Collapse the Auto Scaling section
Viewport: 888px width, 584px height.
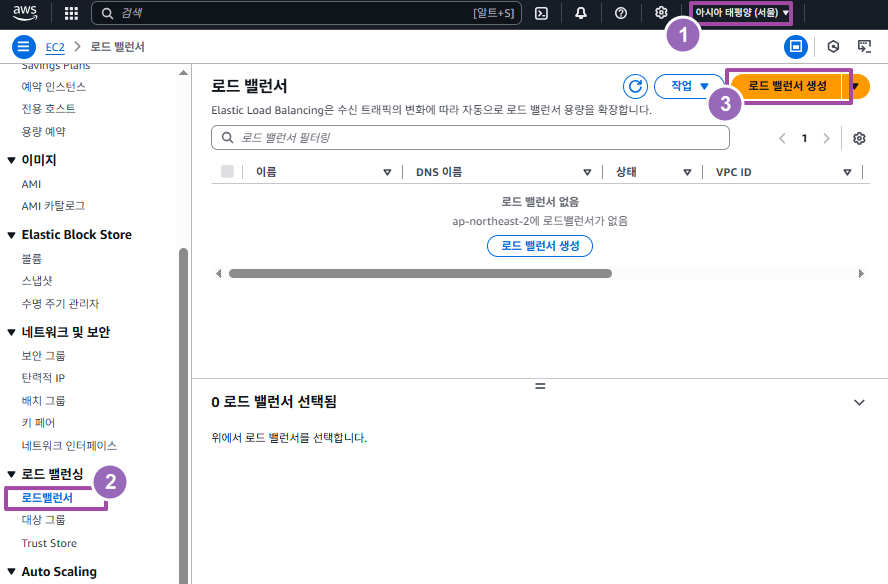coord(11,572)
